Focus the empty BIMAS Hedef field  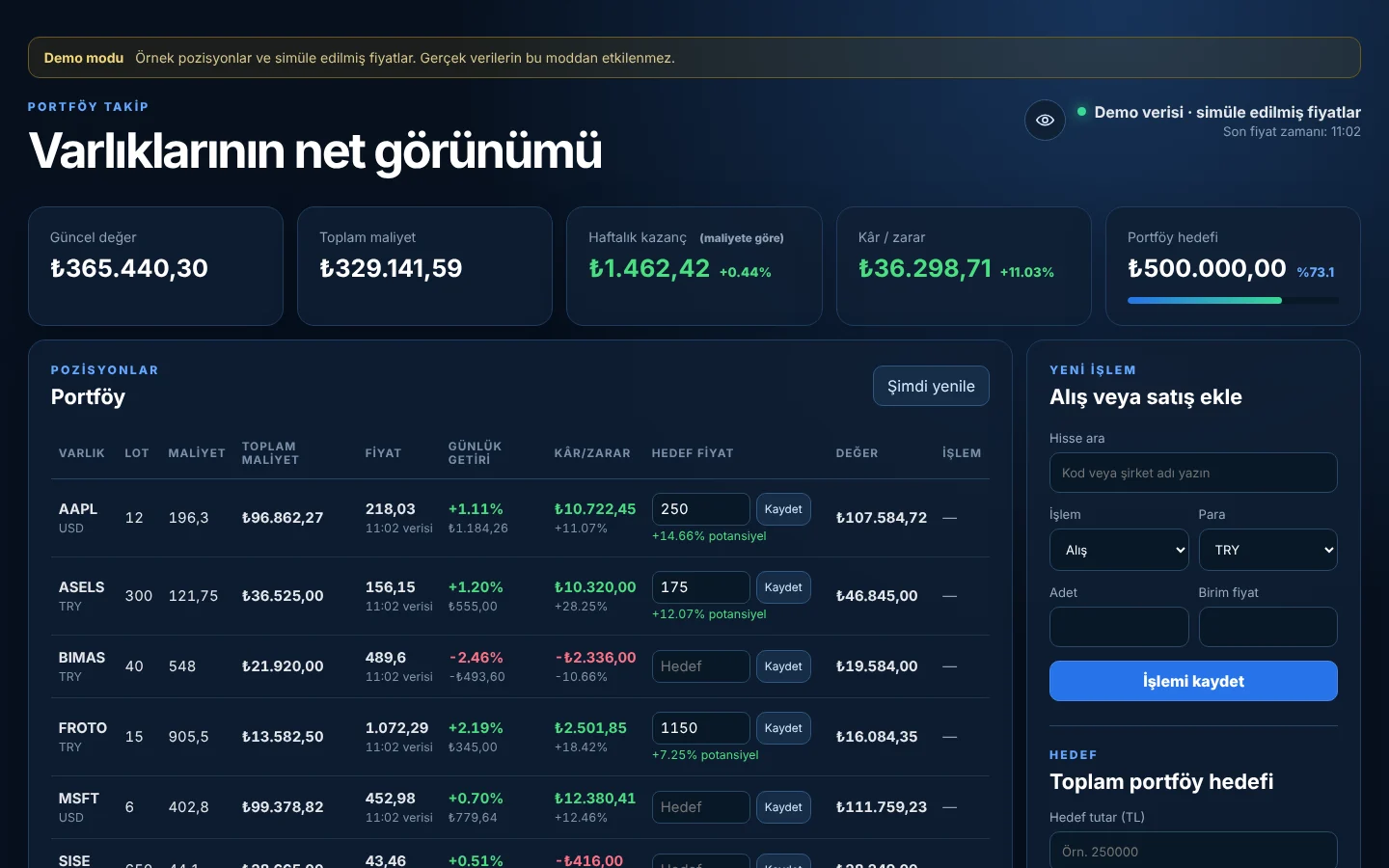701,666
